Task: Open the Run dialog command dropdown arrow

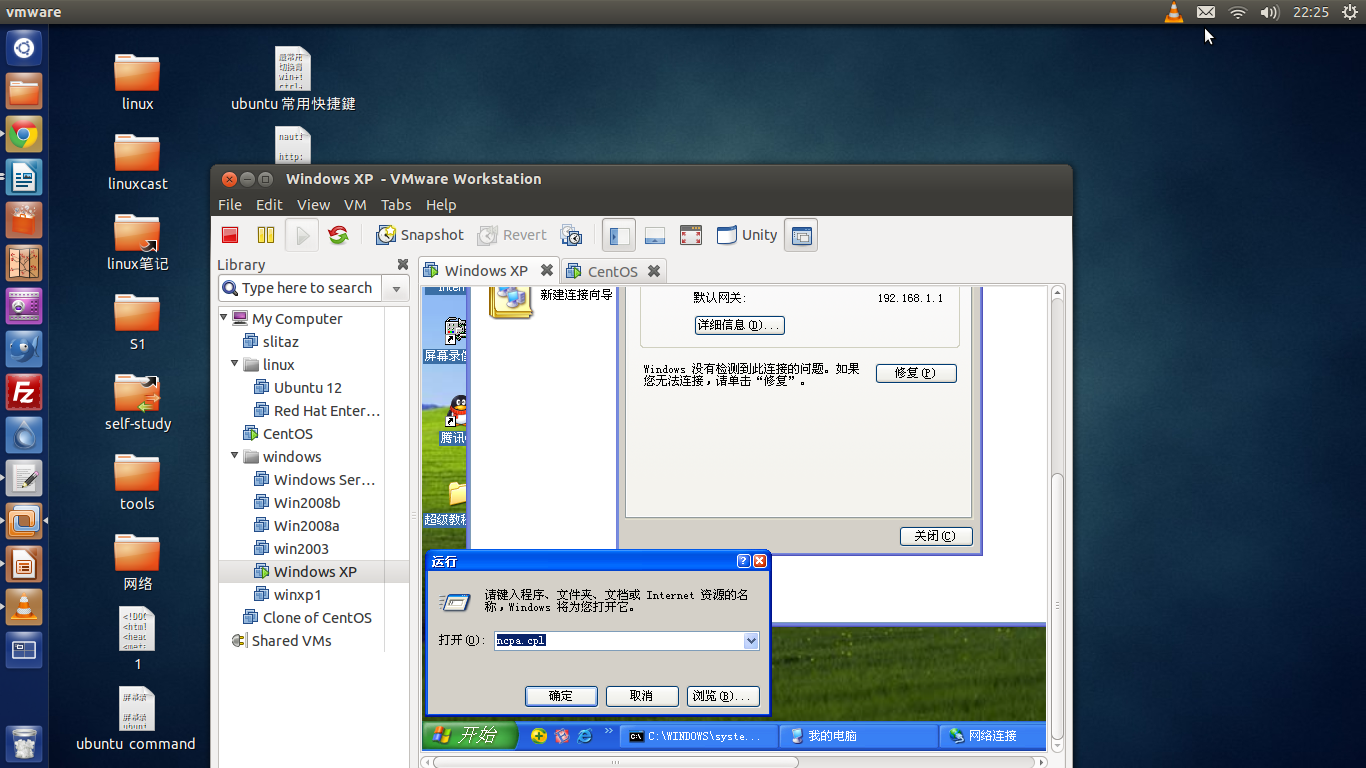Action: (x=751, y=641)
